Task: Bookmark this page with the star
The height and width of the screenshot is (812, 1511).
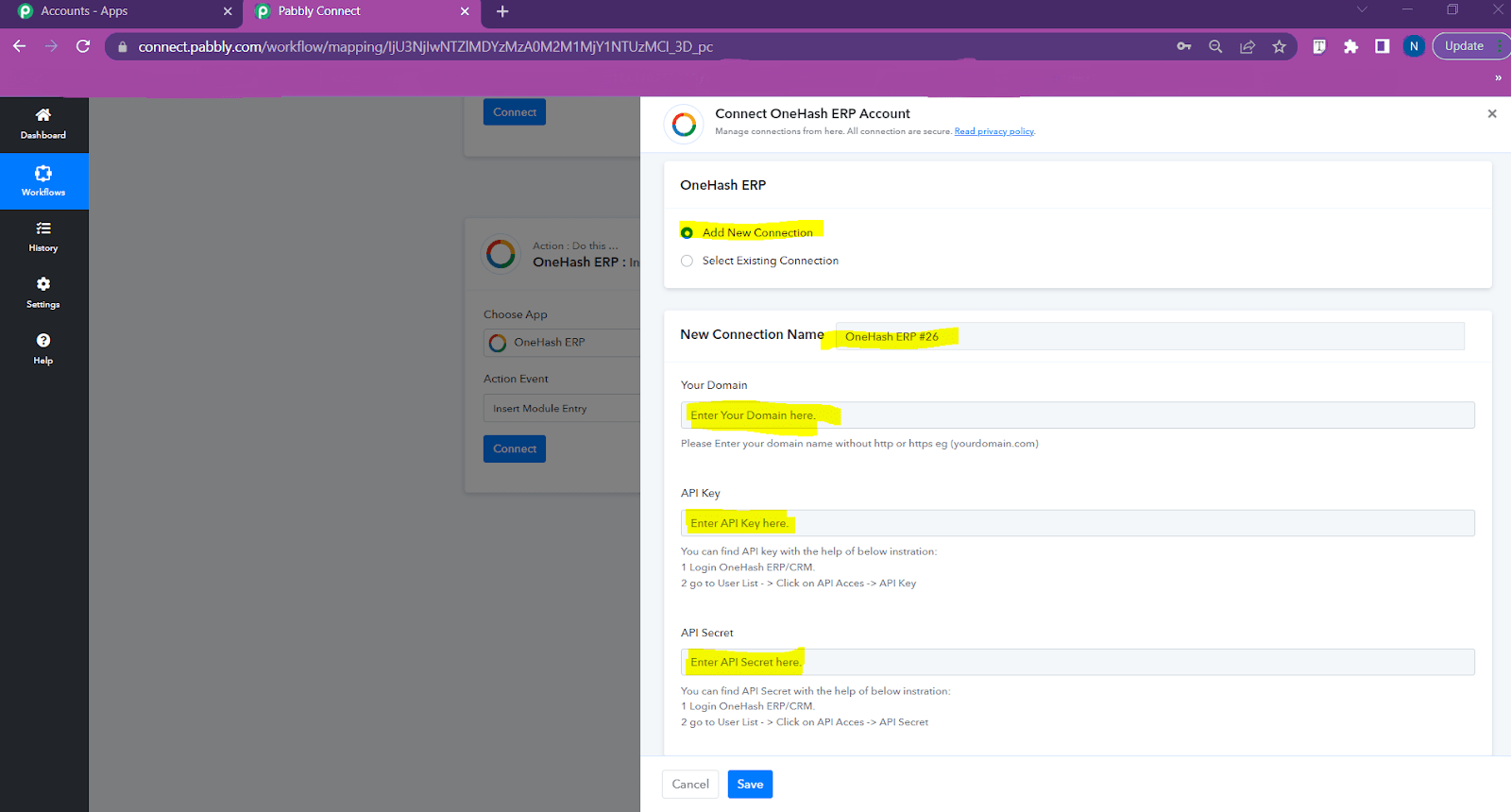Action: tap(1280, 46)
